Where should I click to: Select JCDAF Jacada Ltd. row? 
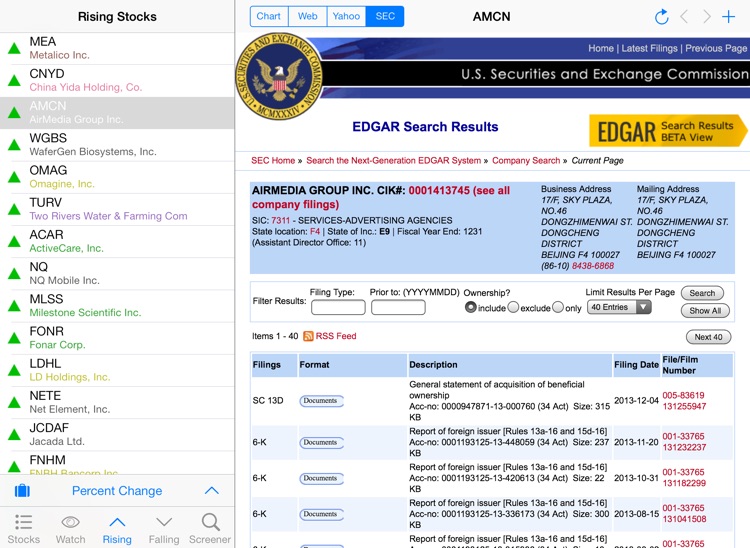[117, 435]
